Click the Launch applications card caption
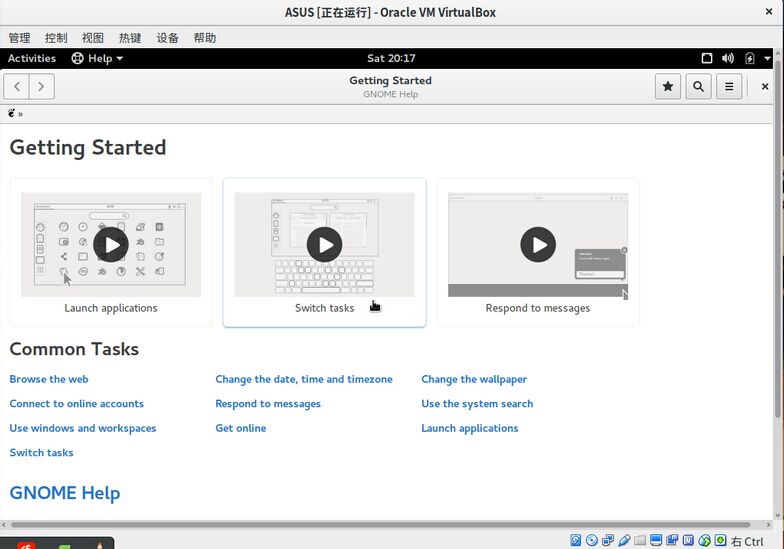This screenshot has width=784, height=549. pyautogui.click(x=110, y=308)
